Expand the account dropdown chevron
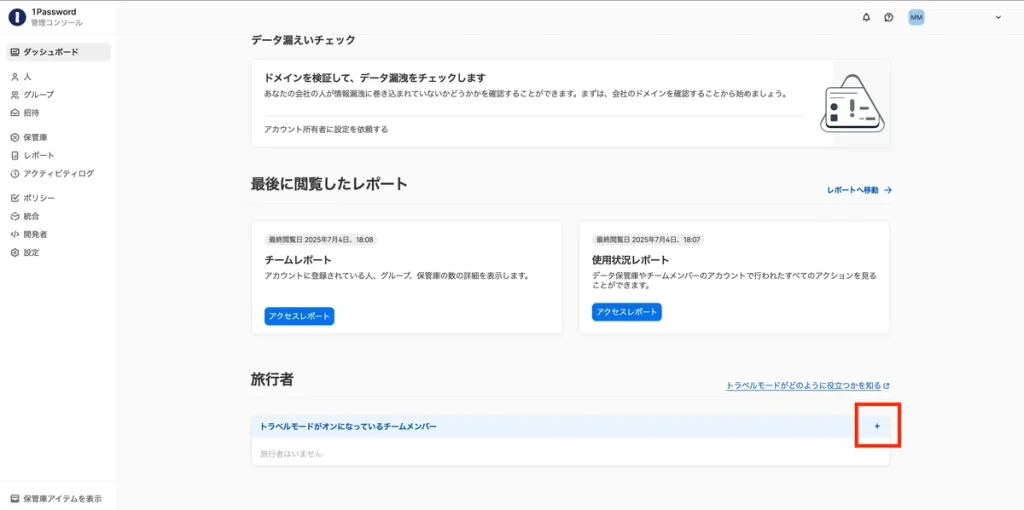The width and height of the screenshot is (1024, 510). click(998, 17)
